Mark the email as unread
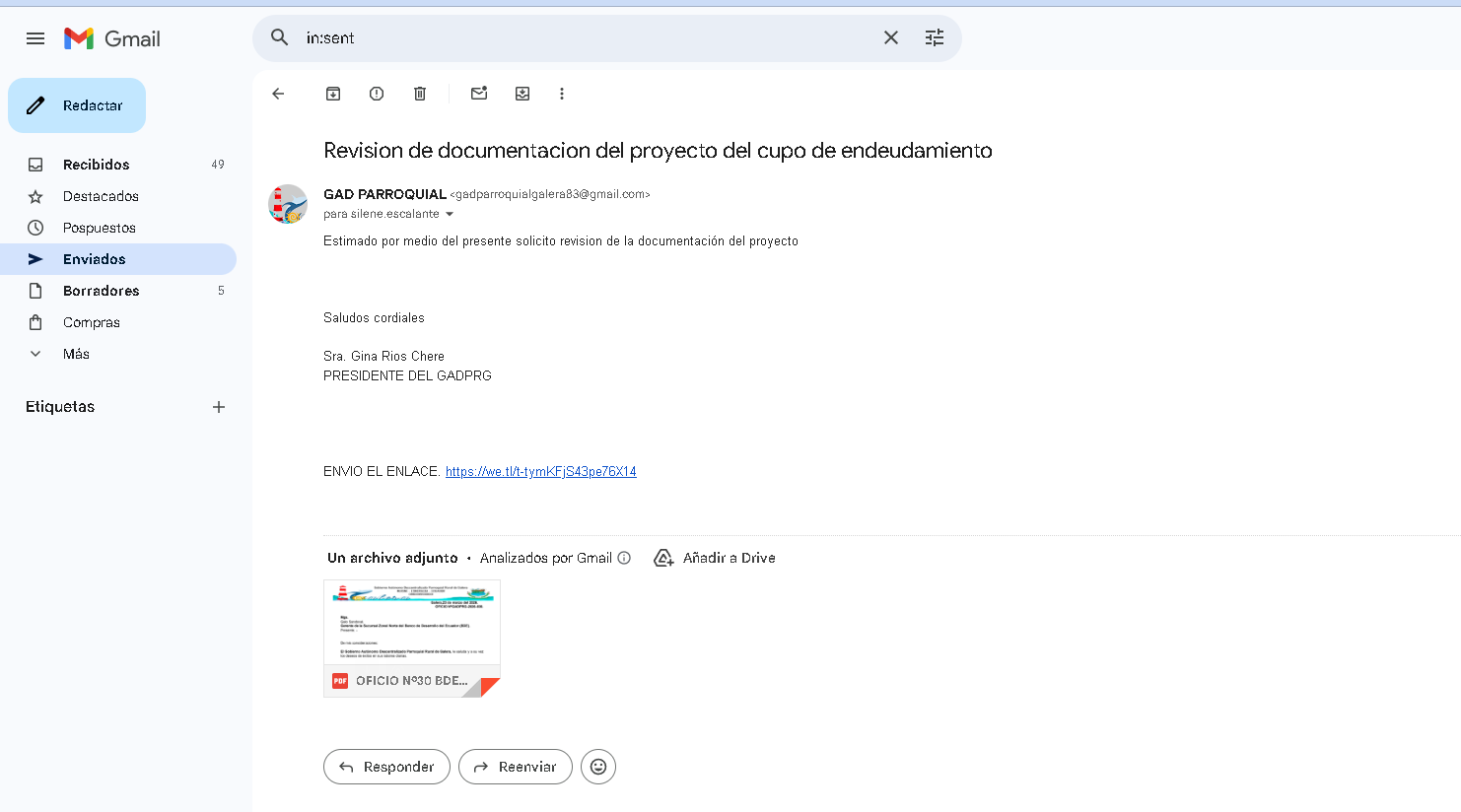Screen dimensions: 1461x812 point(479,94)
